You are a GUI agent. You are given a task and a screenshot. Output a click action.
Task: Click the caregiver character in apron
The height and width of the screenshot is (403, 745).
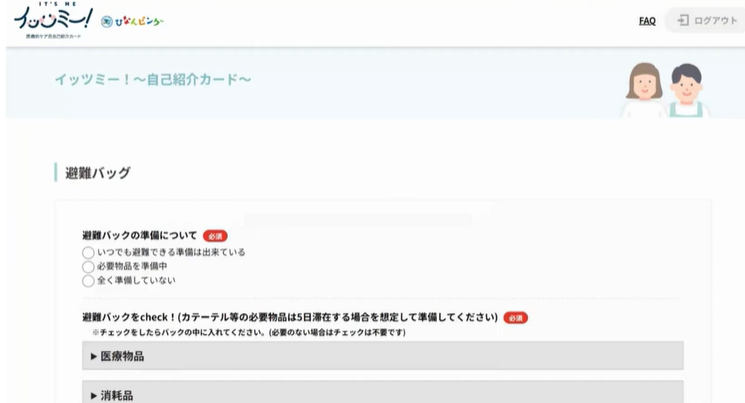[687, 90]
